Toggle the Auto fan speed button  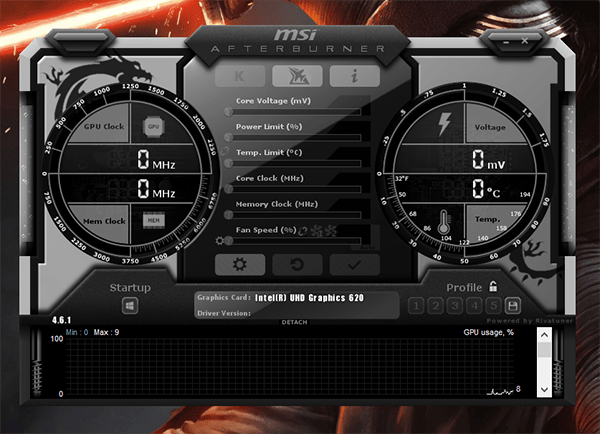(x=365, y=248)
